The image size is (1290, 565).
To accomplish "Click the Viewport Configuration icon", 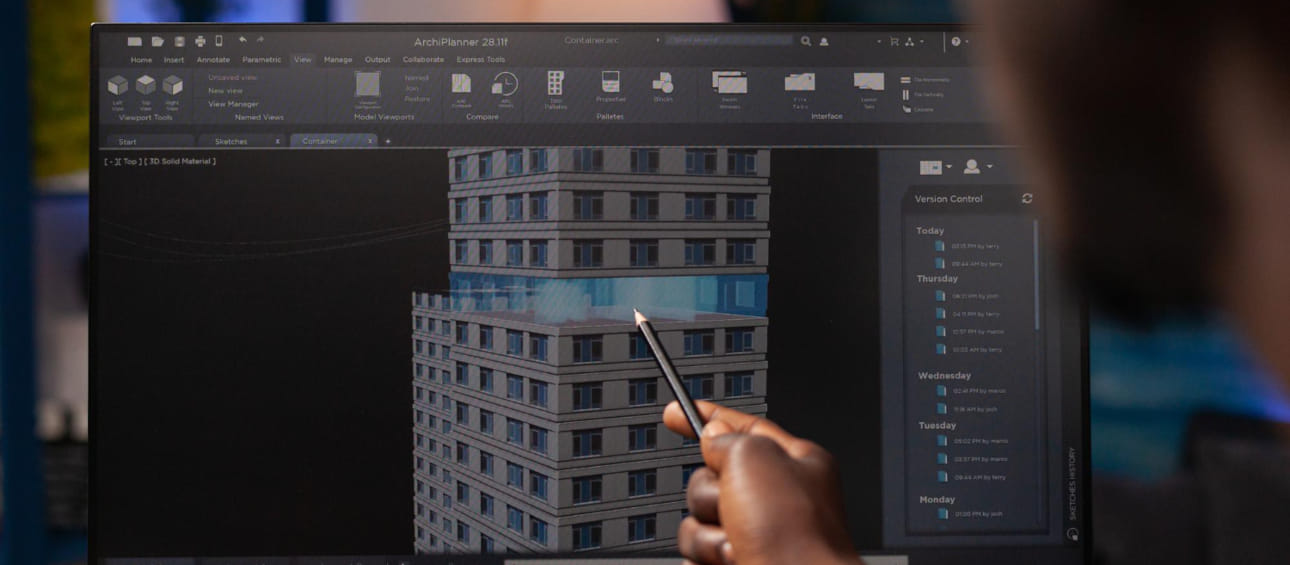I will (368, 85).
